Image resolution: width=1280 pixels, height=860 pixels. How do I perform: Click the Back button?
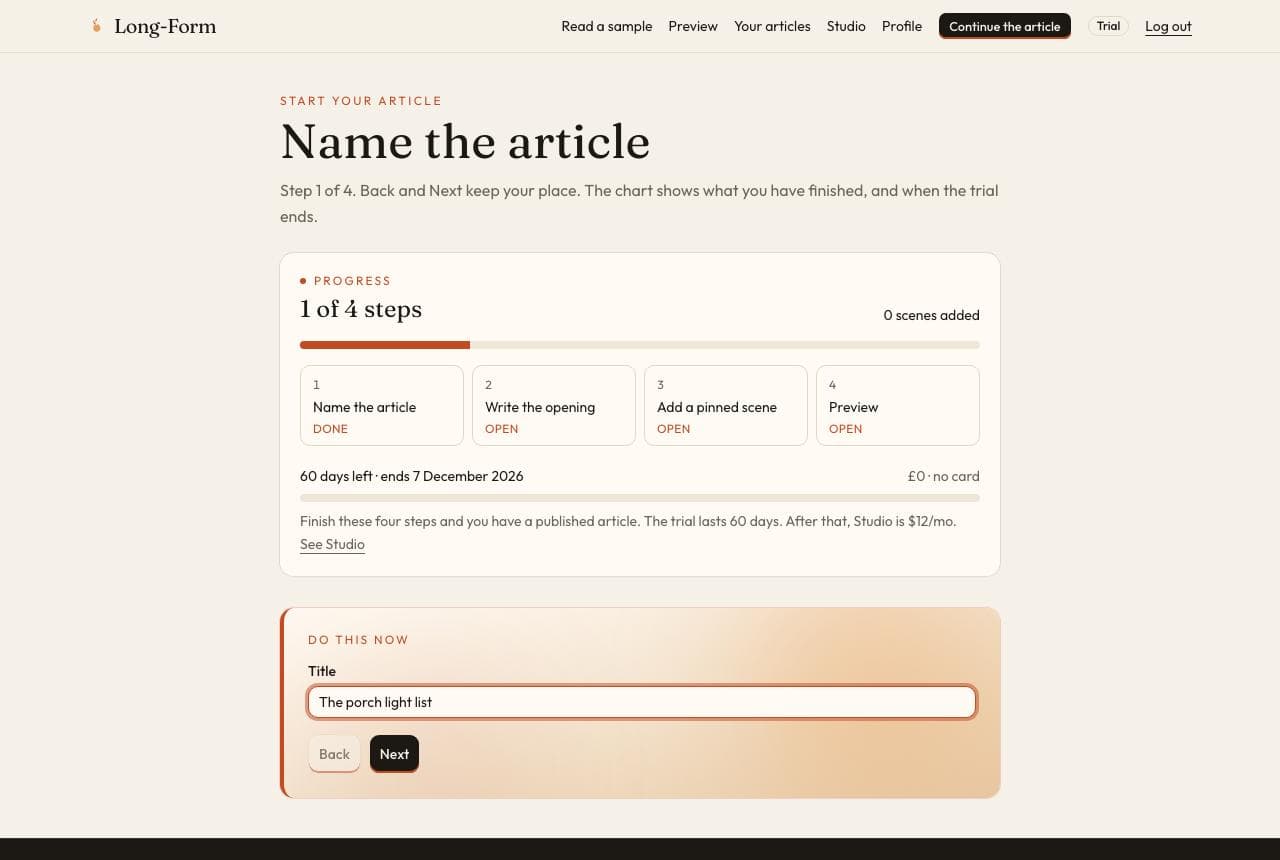pyautogui.click(x=334, y=754)
